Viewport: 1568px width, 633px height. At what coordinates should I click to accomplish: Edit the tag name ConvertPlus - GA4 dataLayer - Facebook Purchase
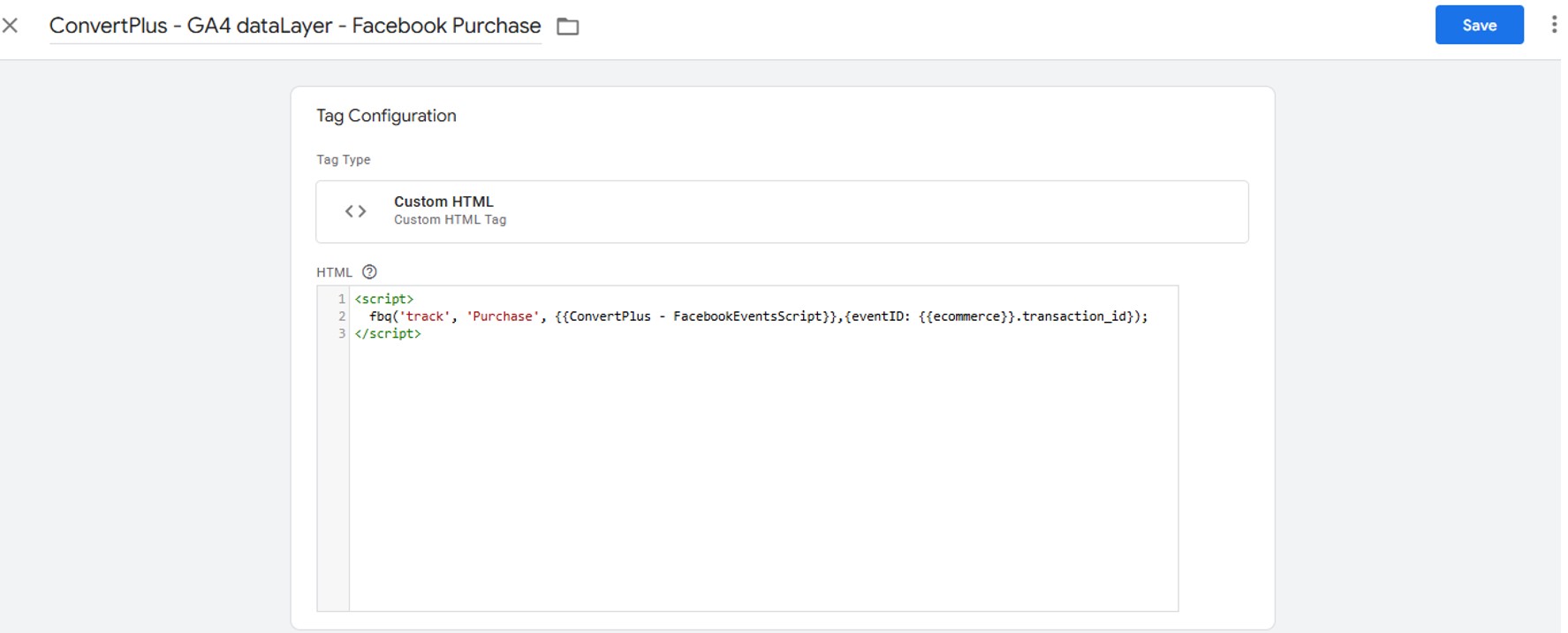pos(295,26)
